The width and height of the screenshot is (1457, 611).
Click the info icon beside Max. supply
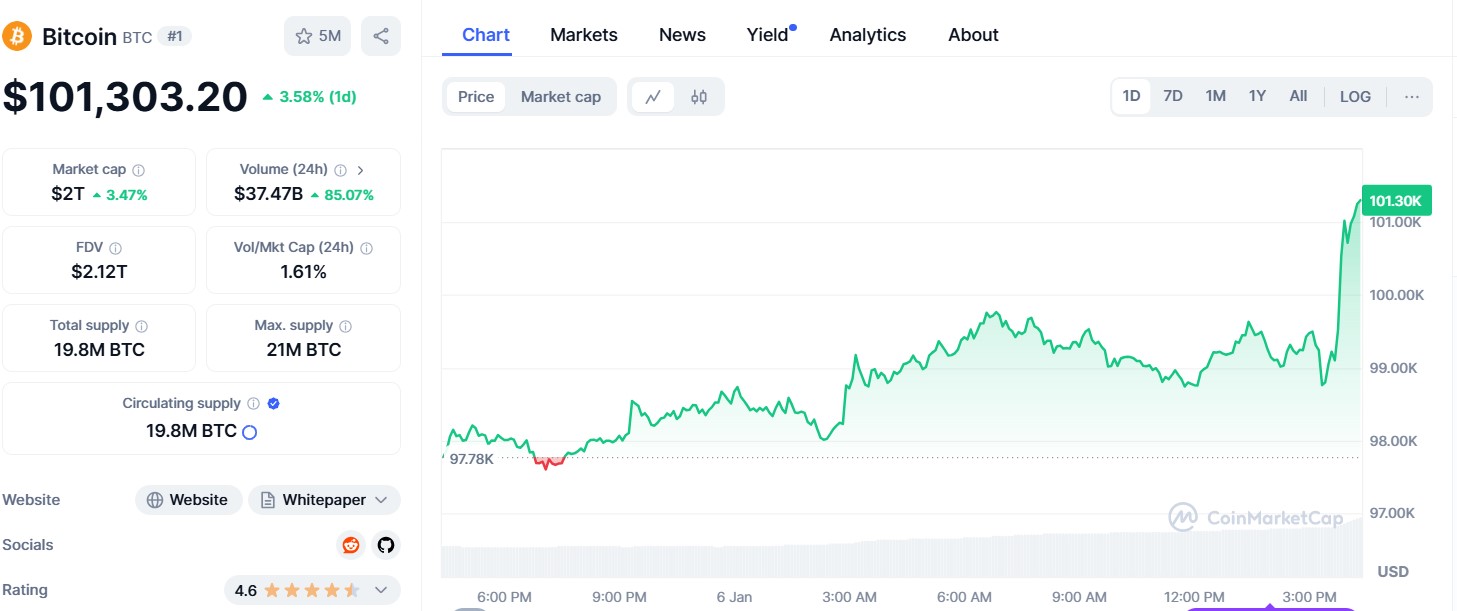(345, 326)
